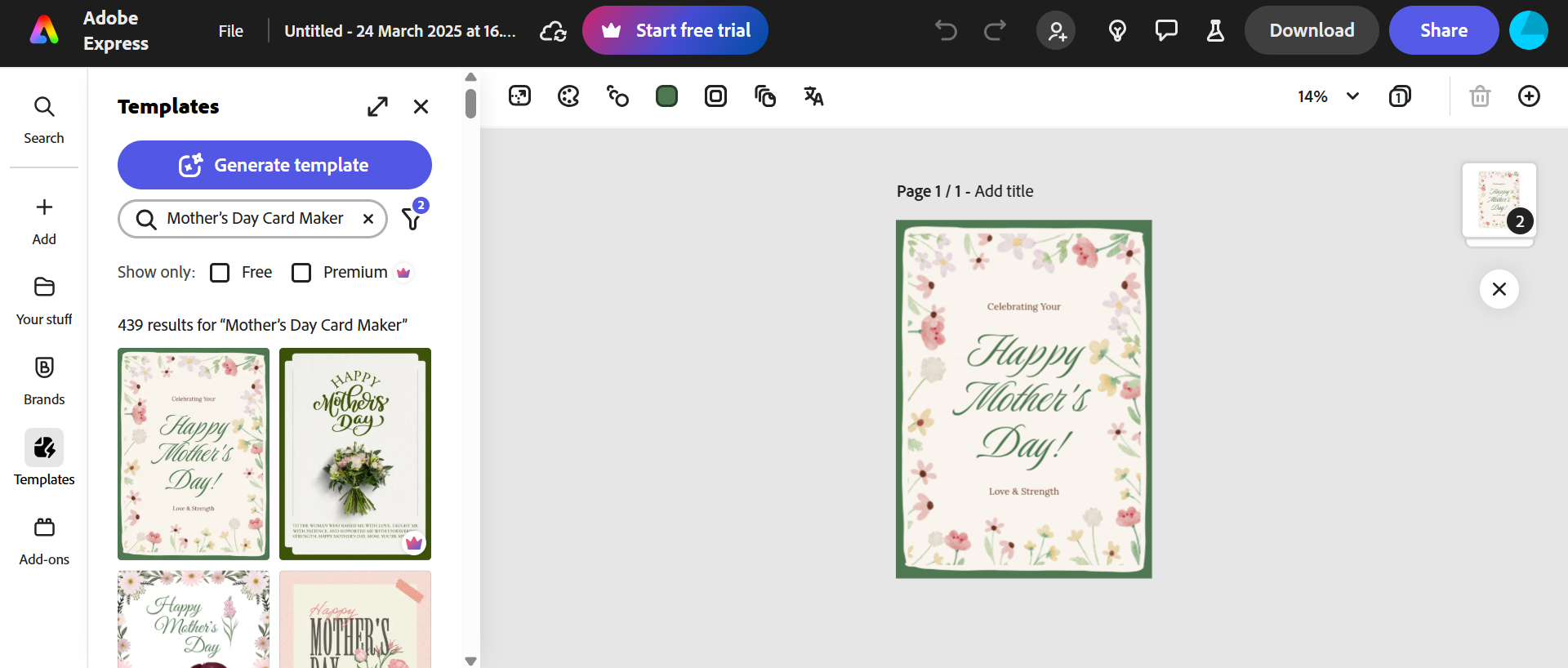This screenshot has width=1568, height=668.
Task: Share the design
Action: [1444, 30]
